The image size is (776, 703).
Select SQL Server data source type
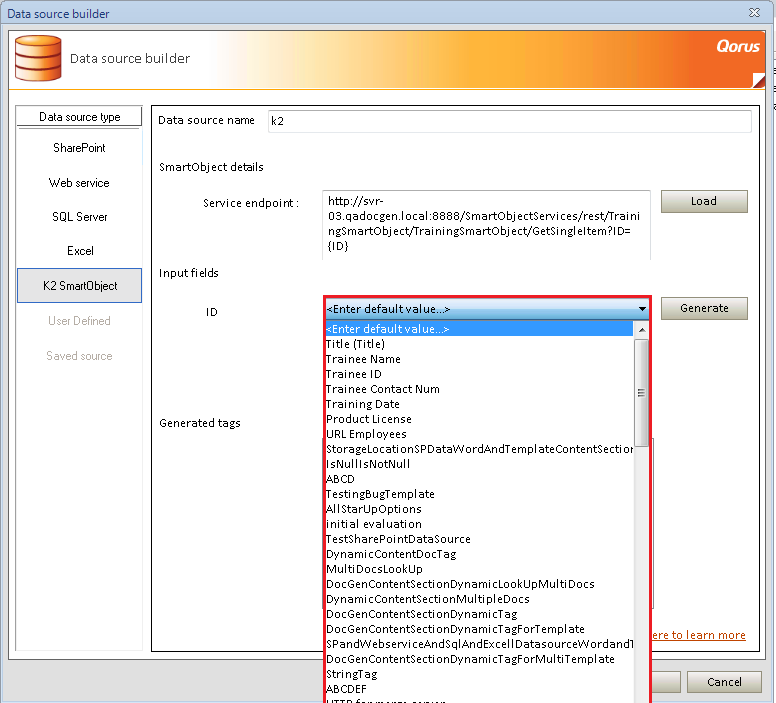79,217
